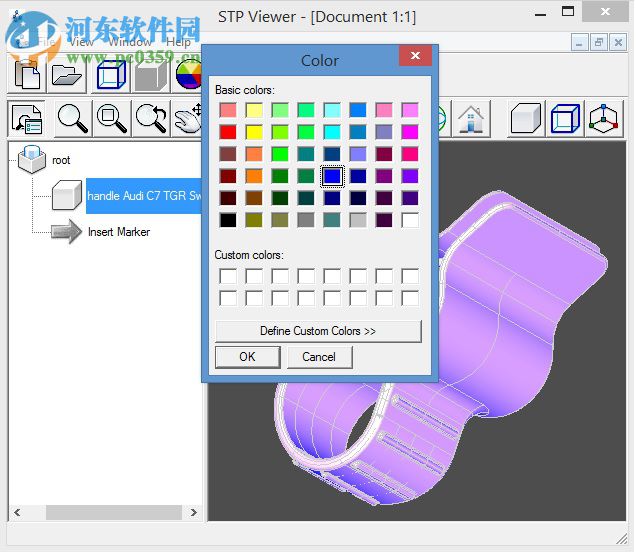Switch to wireframe cube display mode
Viewport: 636px width, 552px height.
pos(111,75)
